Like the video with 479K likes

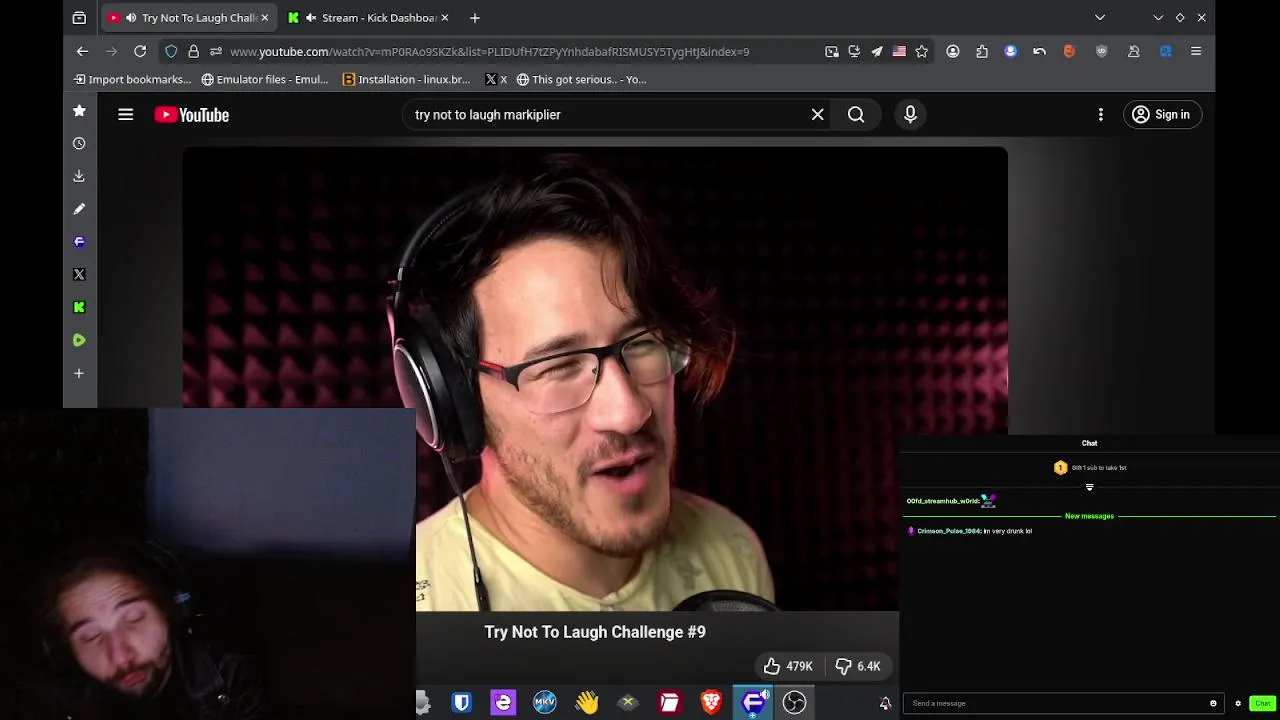(787, 666)
